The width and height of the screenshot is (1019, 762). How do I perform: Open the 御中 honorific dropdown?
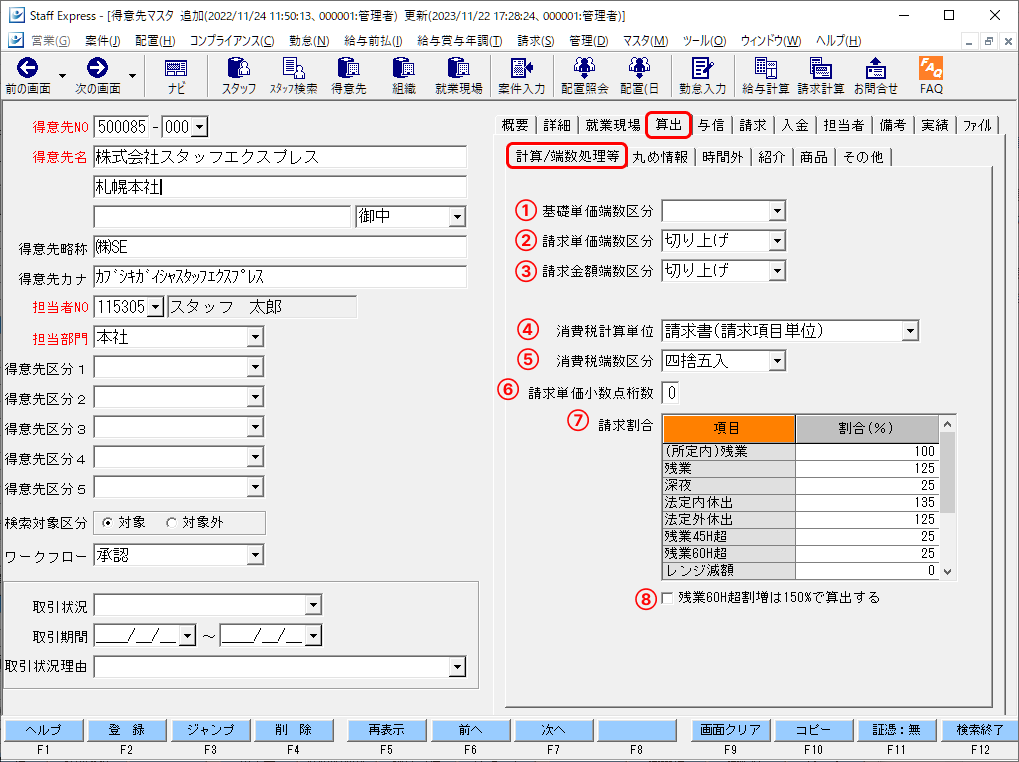point(457,216)
